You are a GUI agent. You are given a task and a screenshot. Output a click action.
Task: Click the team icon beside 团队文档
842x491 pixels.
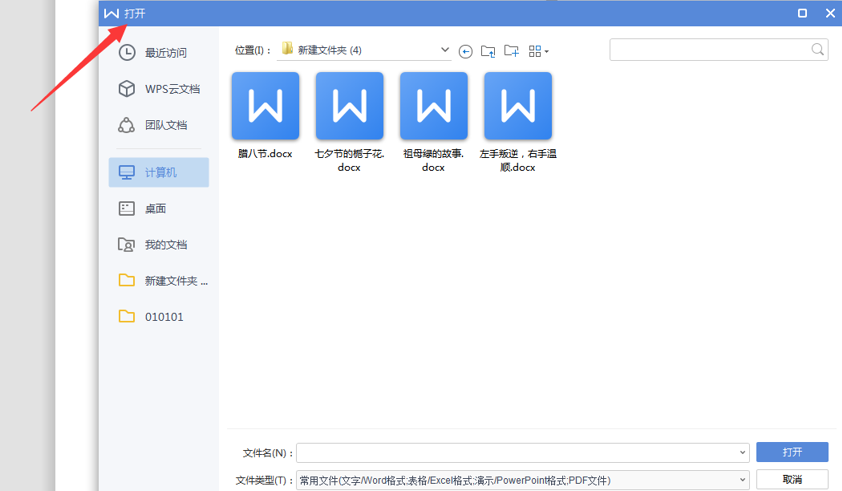click(x=126, y=125)
